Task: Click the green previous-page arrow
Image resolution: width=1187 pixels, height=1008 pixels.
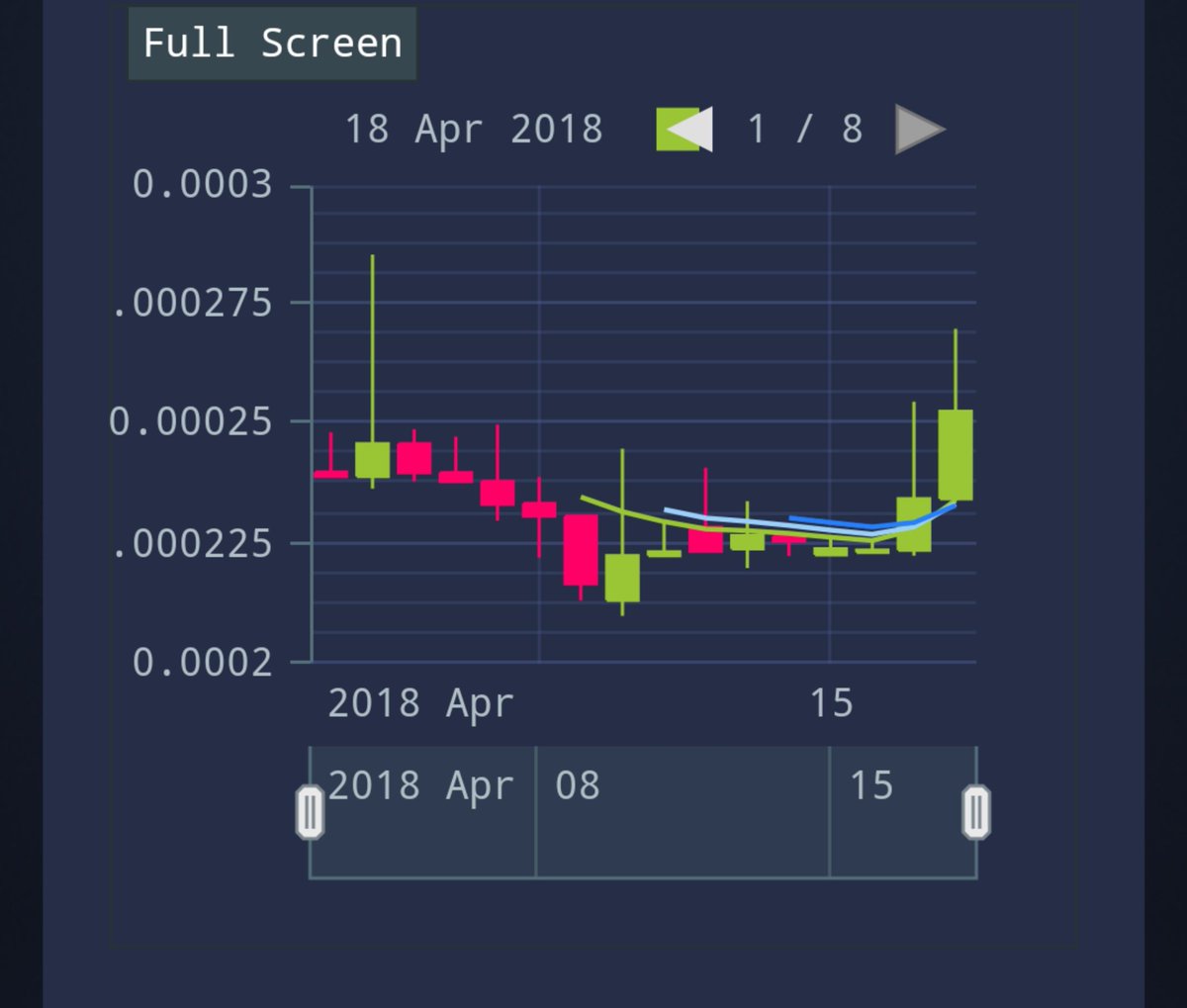Action: (683, 129)
